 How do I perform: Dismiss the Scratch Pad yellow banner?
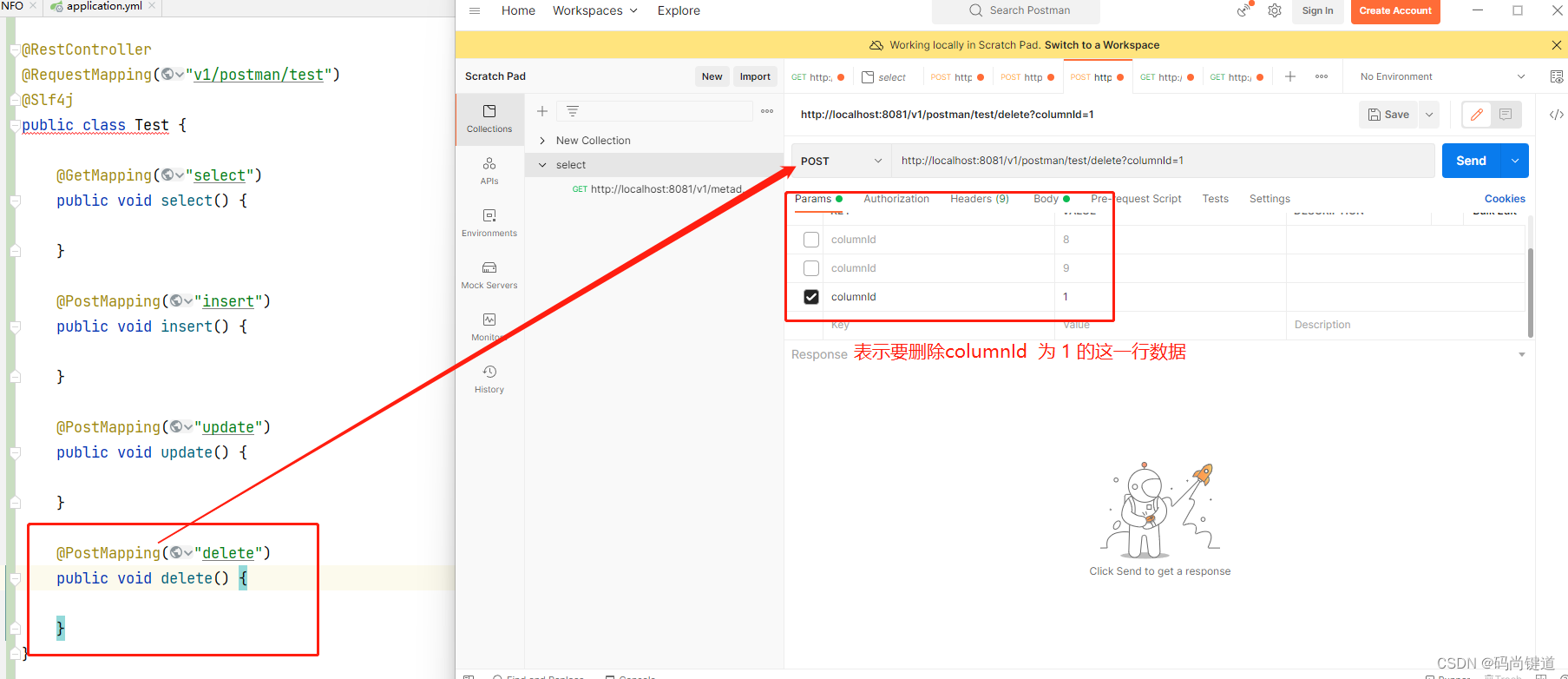coord(1557,45)
